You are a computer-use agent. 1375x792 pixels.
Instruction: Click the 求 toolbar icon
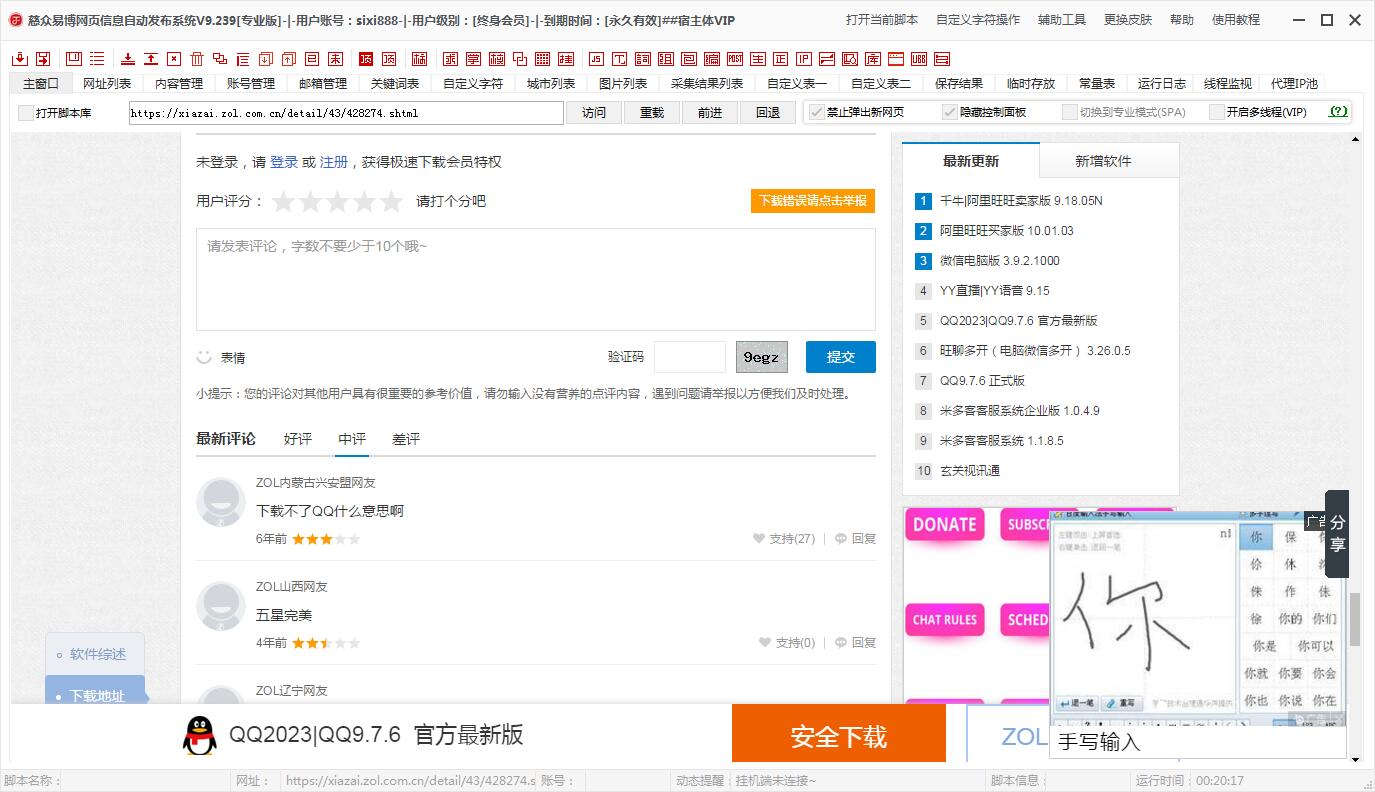tap(450, 59)
